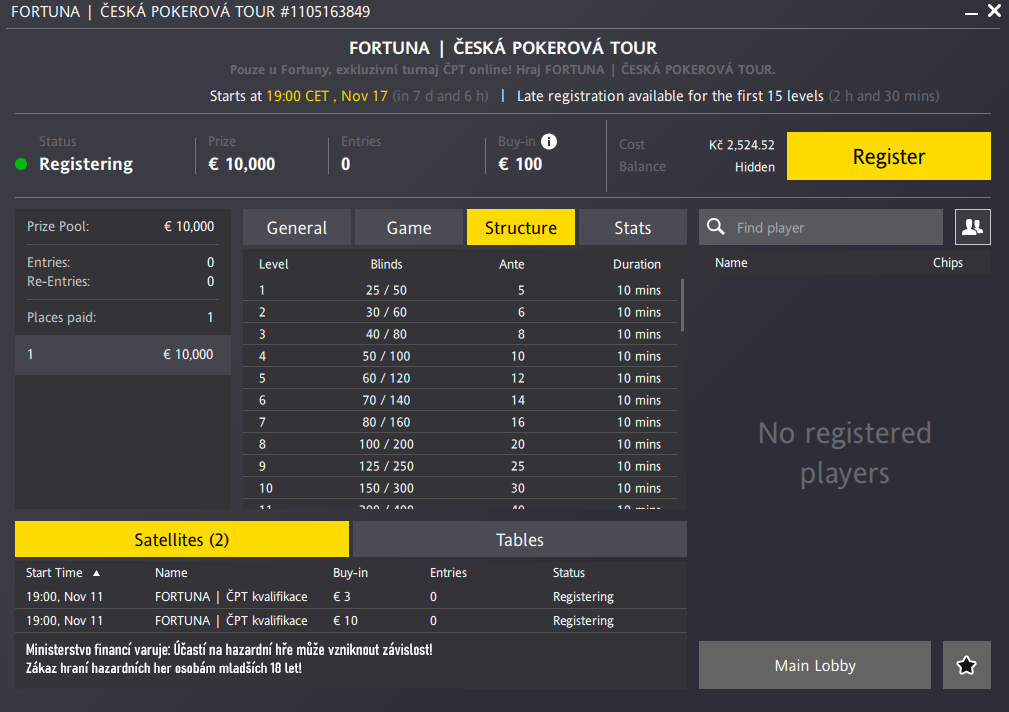Click the Duration column header
The image size is (1009, 712).
pyautogui.click(x=636, y=264)
